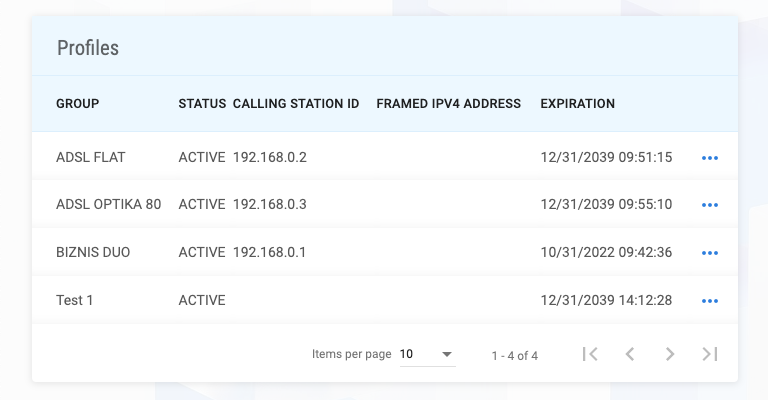Sort by the STATUS column header
The height and width of the screenshot is (400, 768).
[x=202, y=104]
